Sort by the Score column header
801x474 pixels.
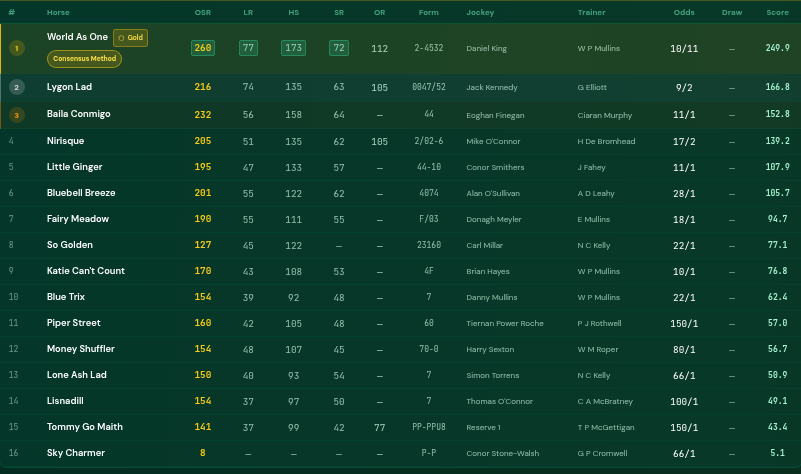click(x=778, y=12)
